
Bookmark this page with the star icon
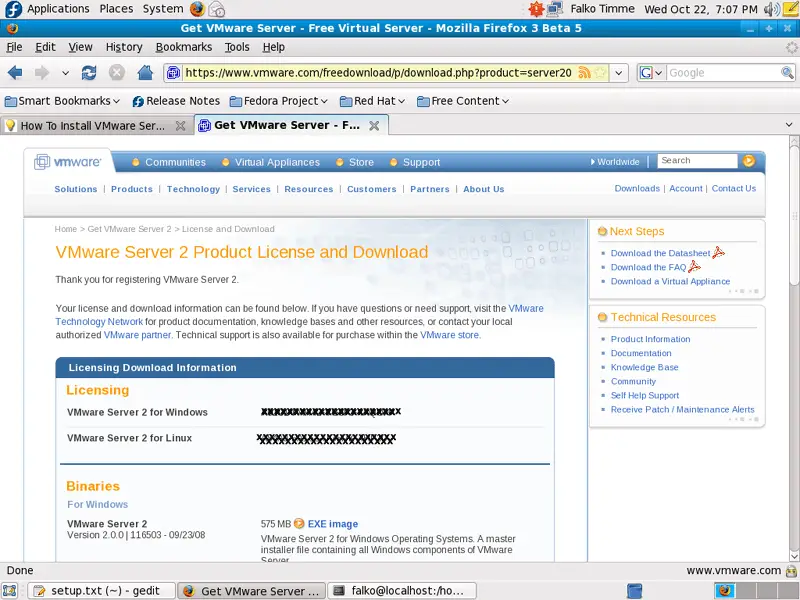[x=601, y=73]
